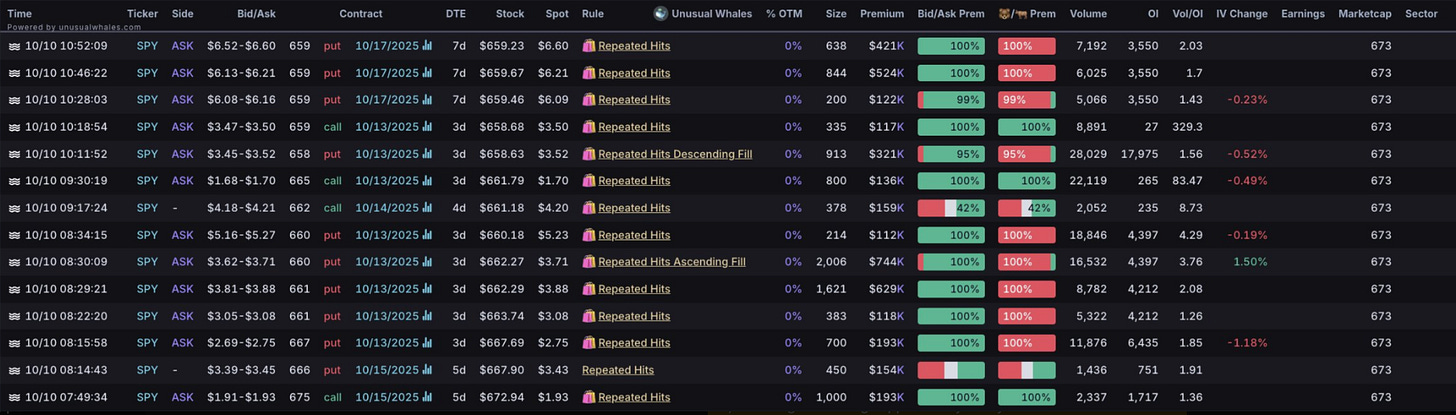Click the 99% bear/bull Prem bar
Image resolution: width=1456 pixels, height=415 pixels.
[x=1026, y=100]
